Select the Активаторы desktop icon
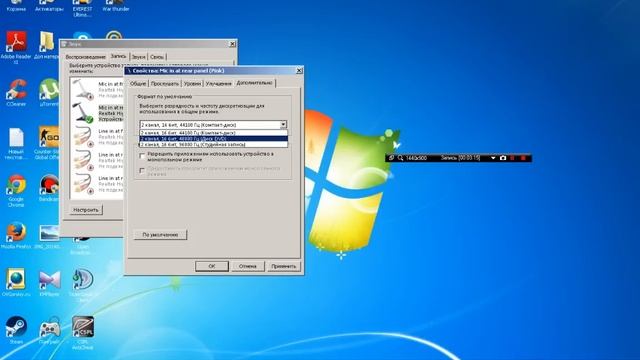640x360 pixels. [49, 6]
